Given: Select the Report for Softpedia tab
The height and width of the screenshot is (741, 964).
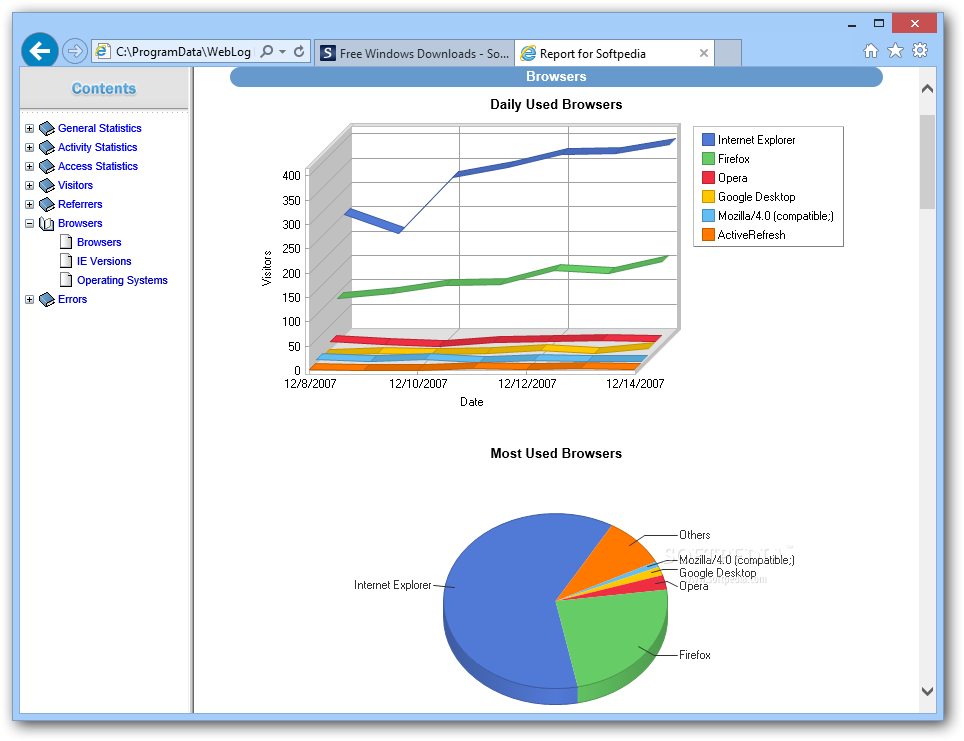Looking at the screenshot, I should [615, 53].
